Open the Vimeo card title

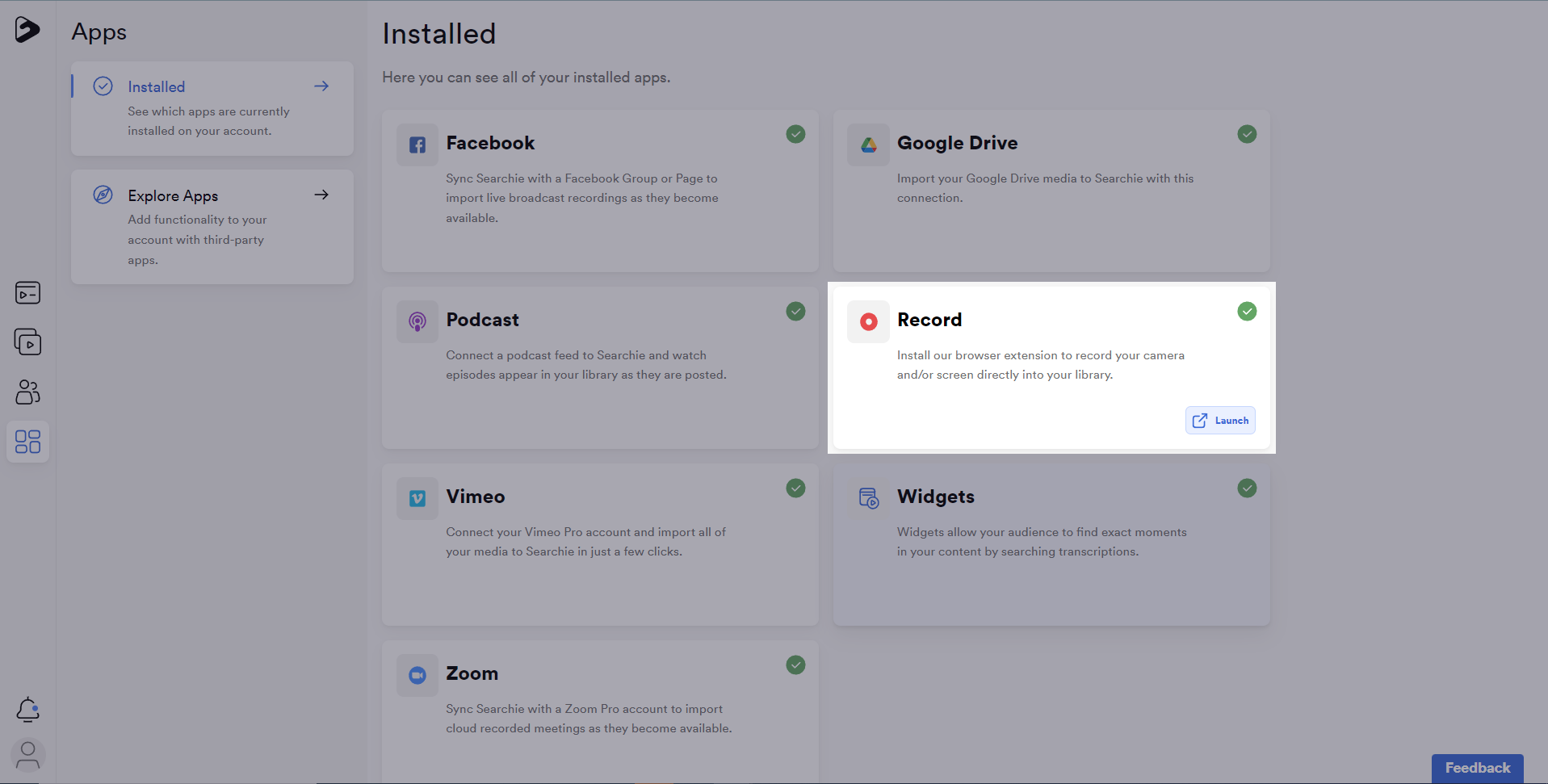(x=475, y=497)
